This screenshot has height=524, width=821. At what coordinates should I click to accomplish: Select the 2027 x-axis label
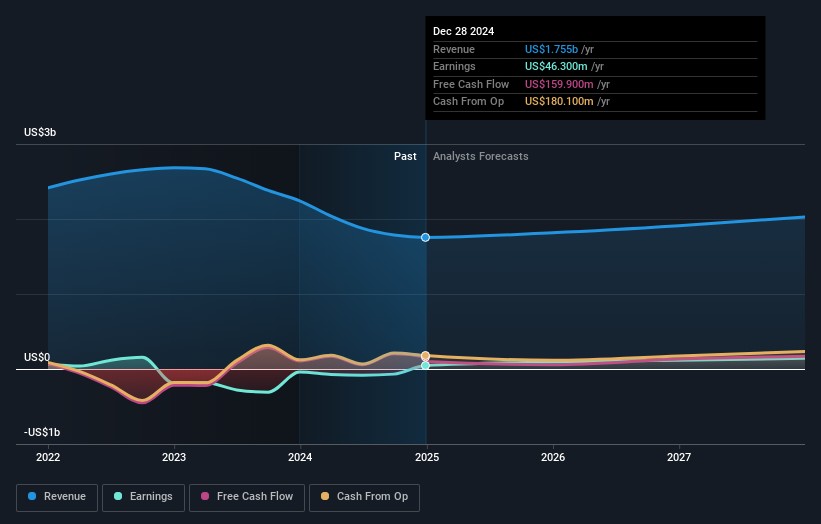pyautogui.click(x=679, y=457)
